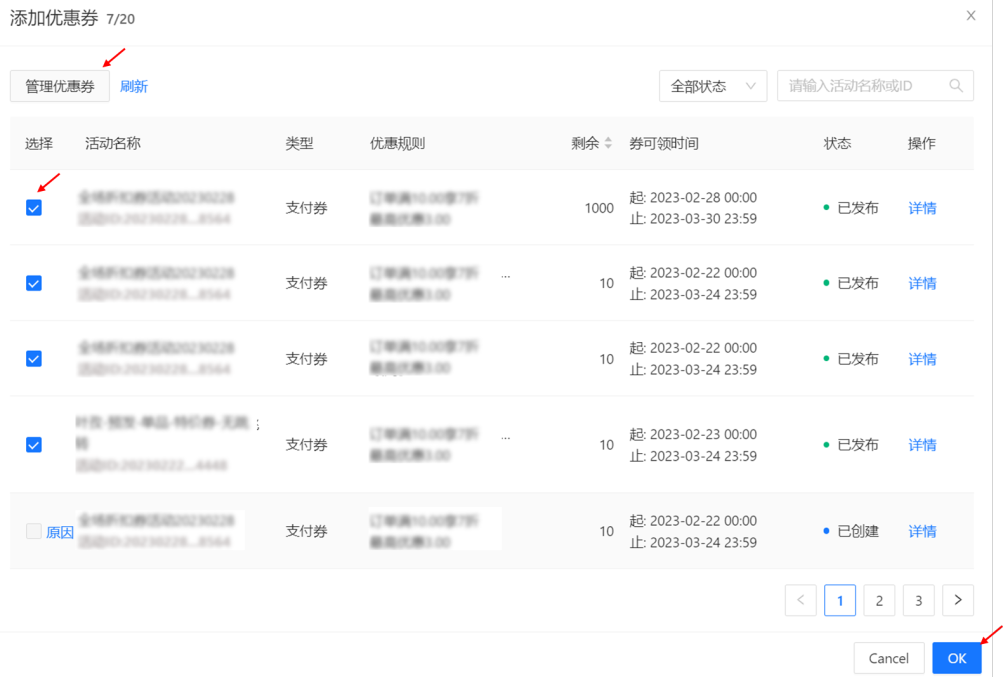This screenshot has width=1003, height=677.
Task: Select pagination page 1
Action: (x=840, y=600)
